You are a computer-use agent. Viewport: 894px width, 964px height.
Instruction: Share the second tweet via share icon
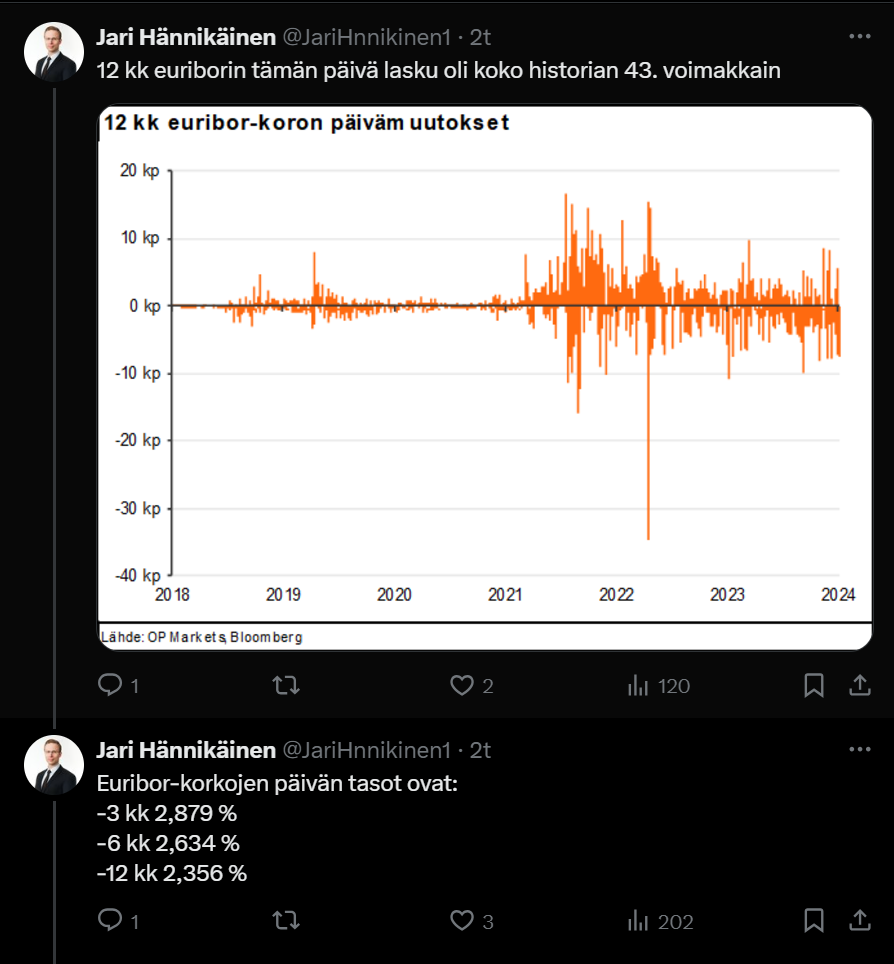click(860, 920)
